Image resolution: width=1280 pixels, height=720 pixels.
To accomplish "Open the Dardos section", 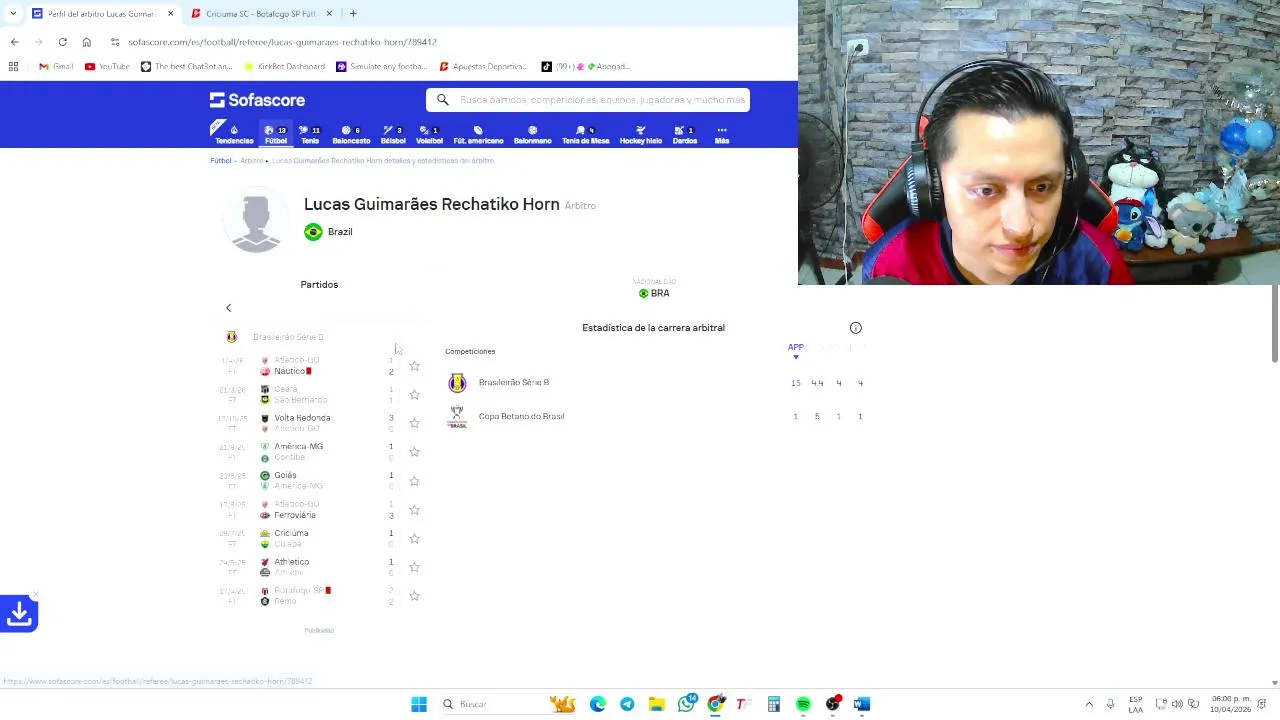I will pyautogui.click(x=685, y=134).
